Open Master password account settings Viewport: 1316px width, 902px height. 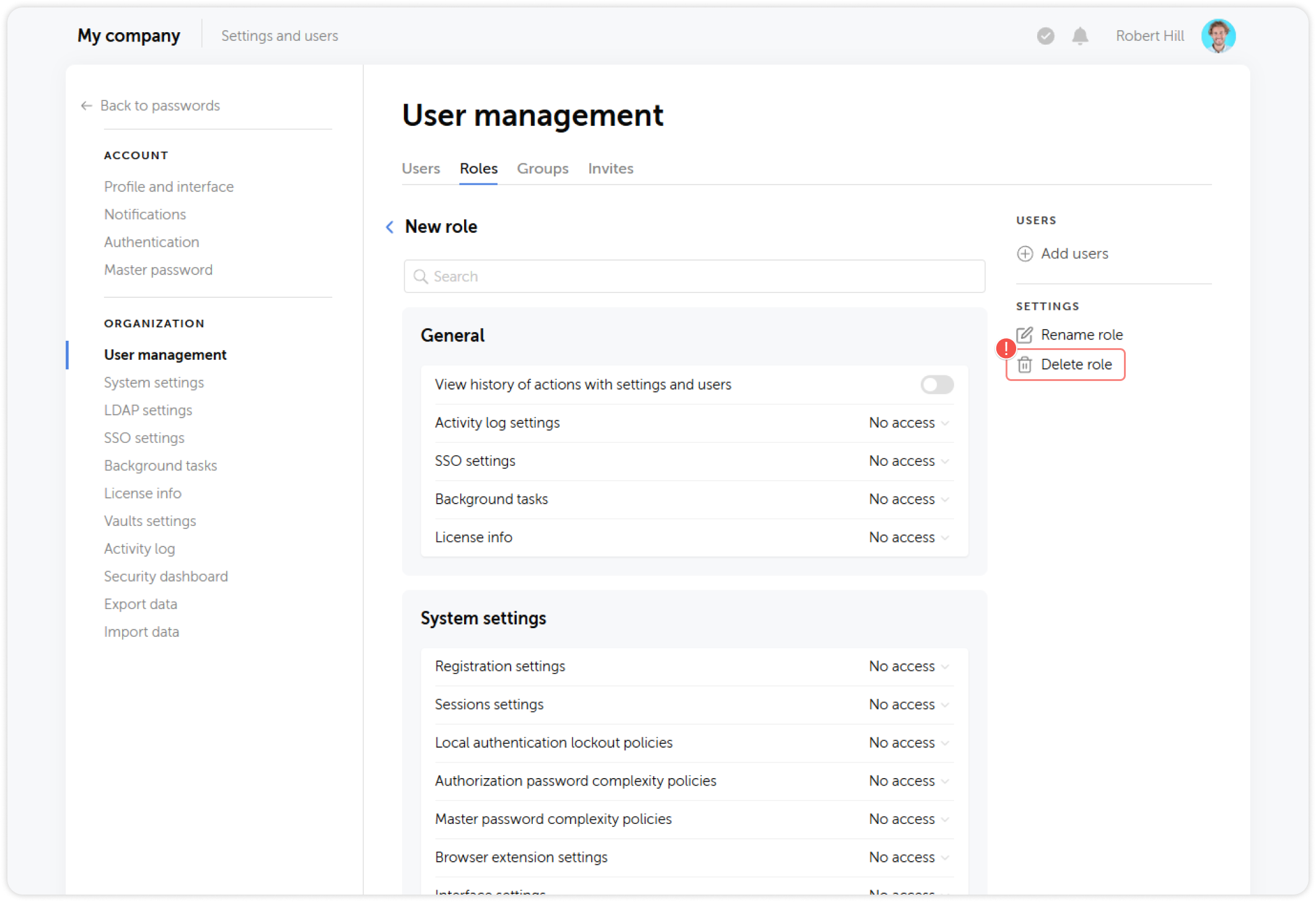click(x=158, y=270)
